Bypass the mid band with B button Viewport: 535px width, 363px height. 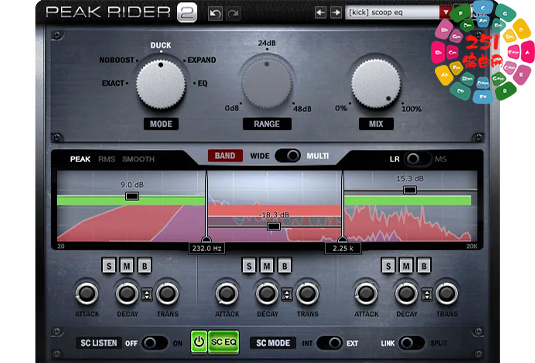[x=285, y=265]
